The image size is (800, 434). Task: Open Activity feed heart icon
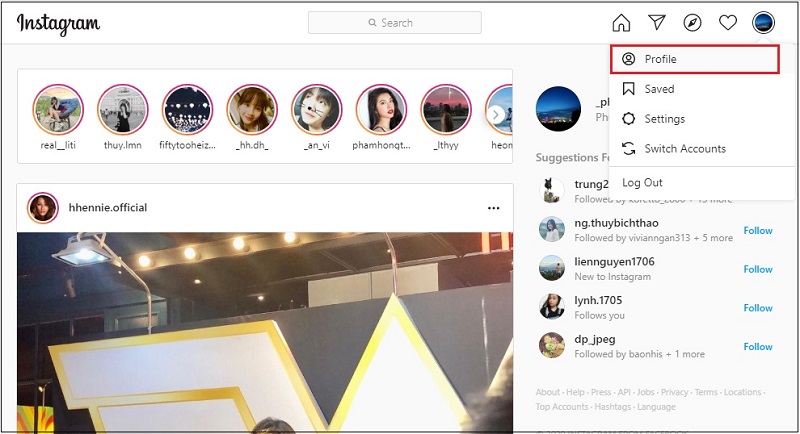(728, 23)
